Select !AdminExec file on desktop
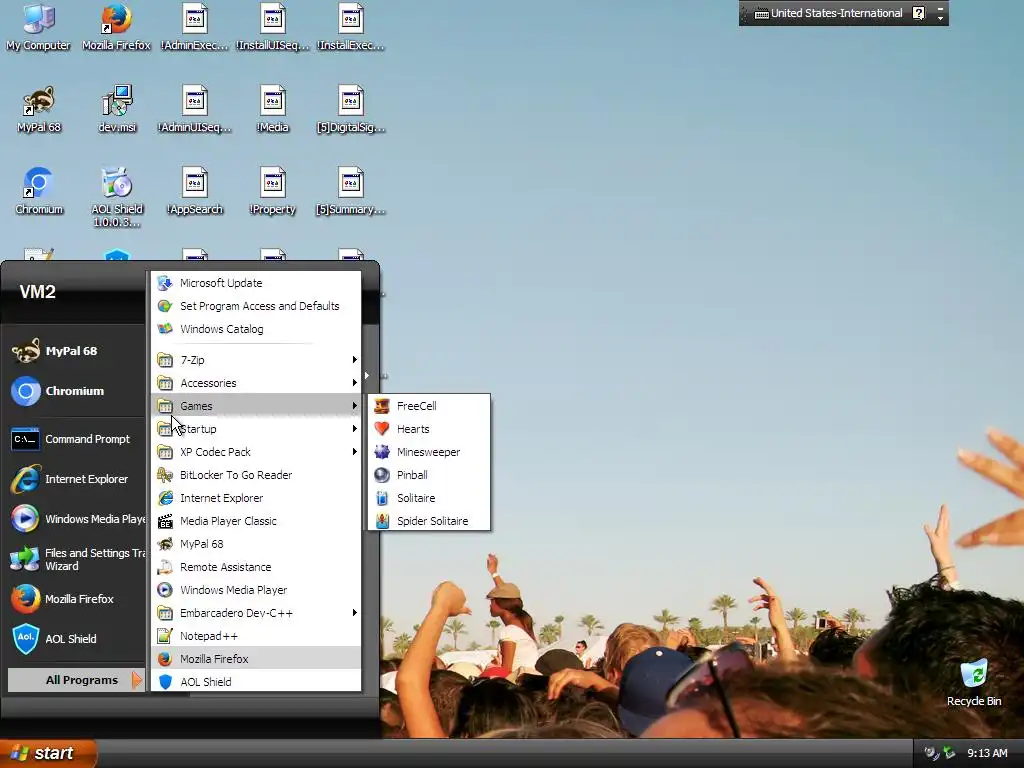 195,27
